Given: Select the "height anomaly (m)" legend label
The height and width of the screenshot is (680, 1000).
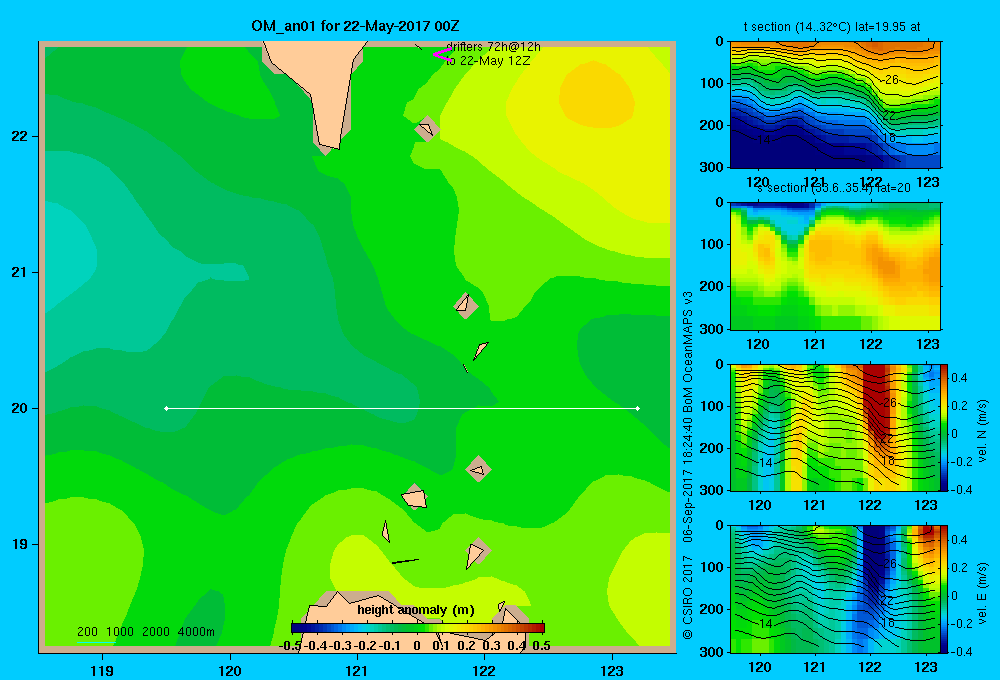Looking at the screenshot, I should [x=416, y=610].
